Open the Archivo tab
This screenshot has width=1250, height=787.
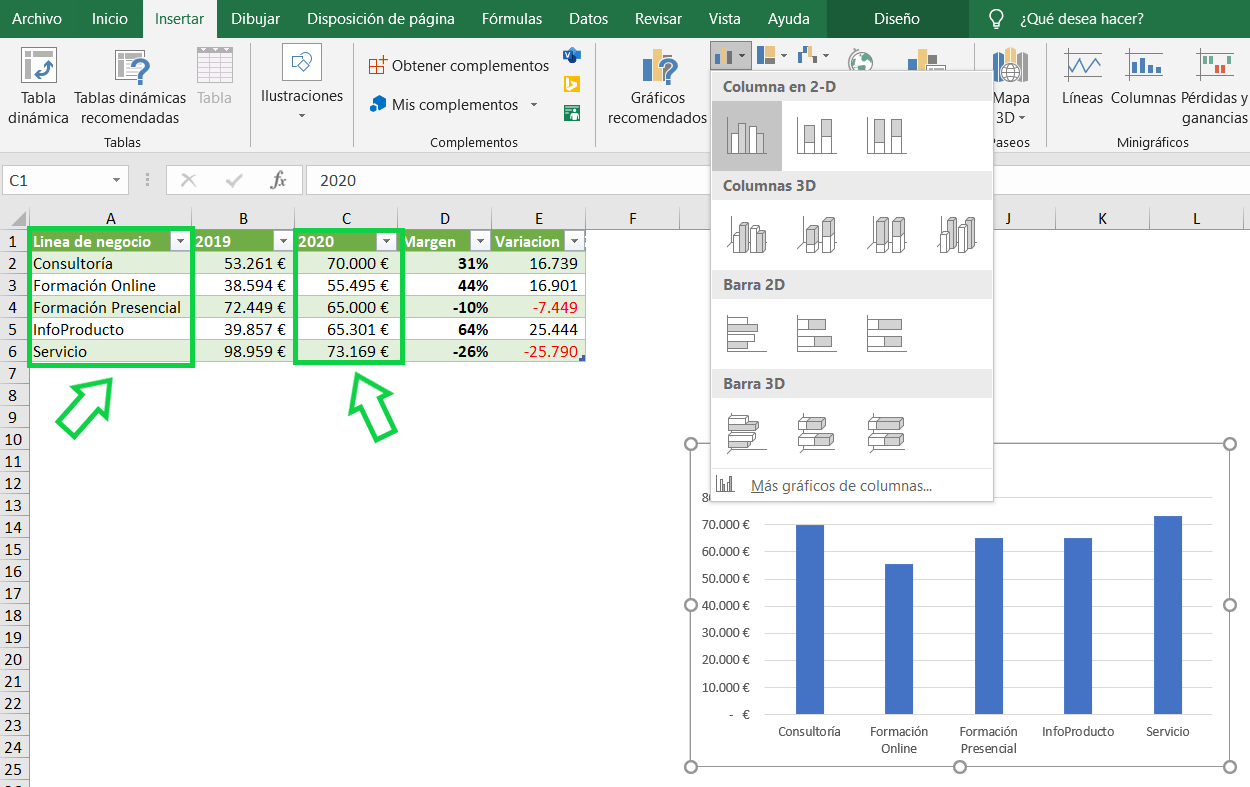point(37,19)
